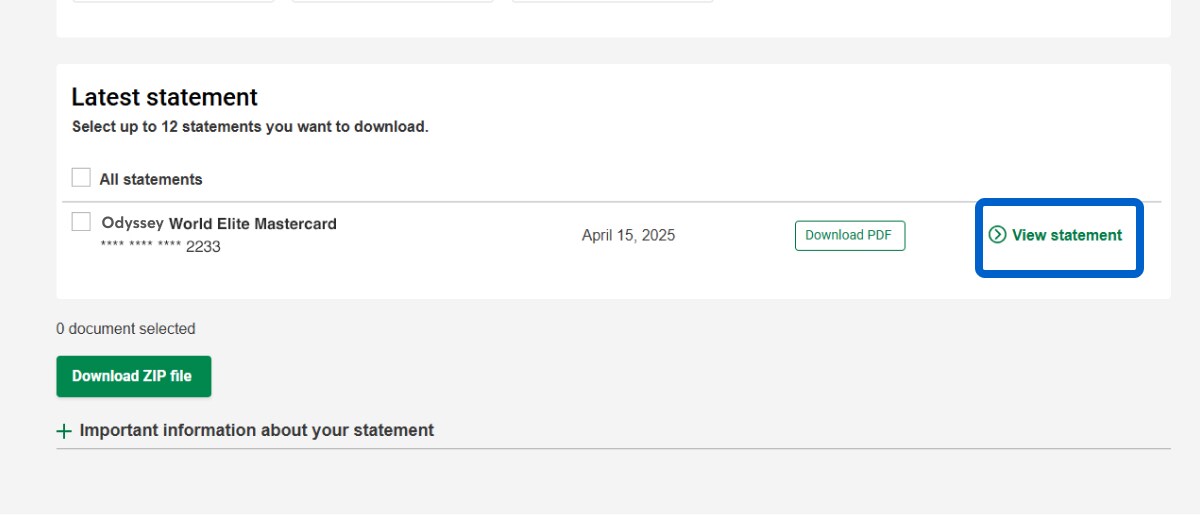Open the middle filter box at top
Viewport: 1200px width, 515px height.
[x=392, y=1]
